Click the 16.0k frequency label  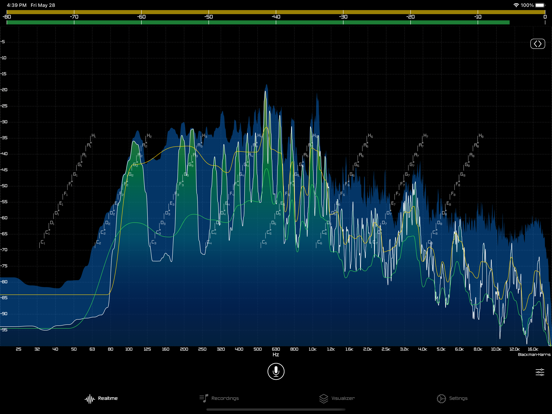pos(533,349)
